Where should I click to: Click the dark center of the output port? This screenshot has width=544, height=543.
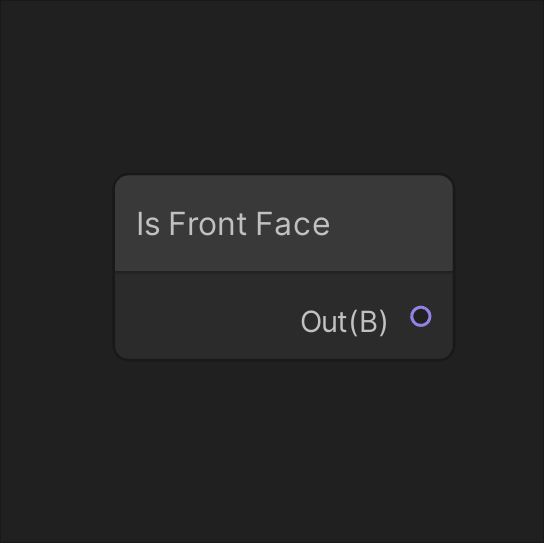click(x=420, y=316)
